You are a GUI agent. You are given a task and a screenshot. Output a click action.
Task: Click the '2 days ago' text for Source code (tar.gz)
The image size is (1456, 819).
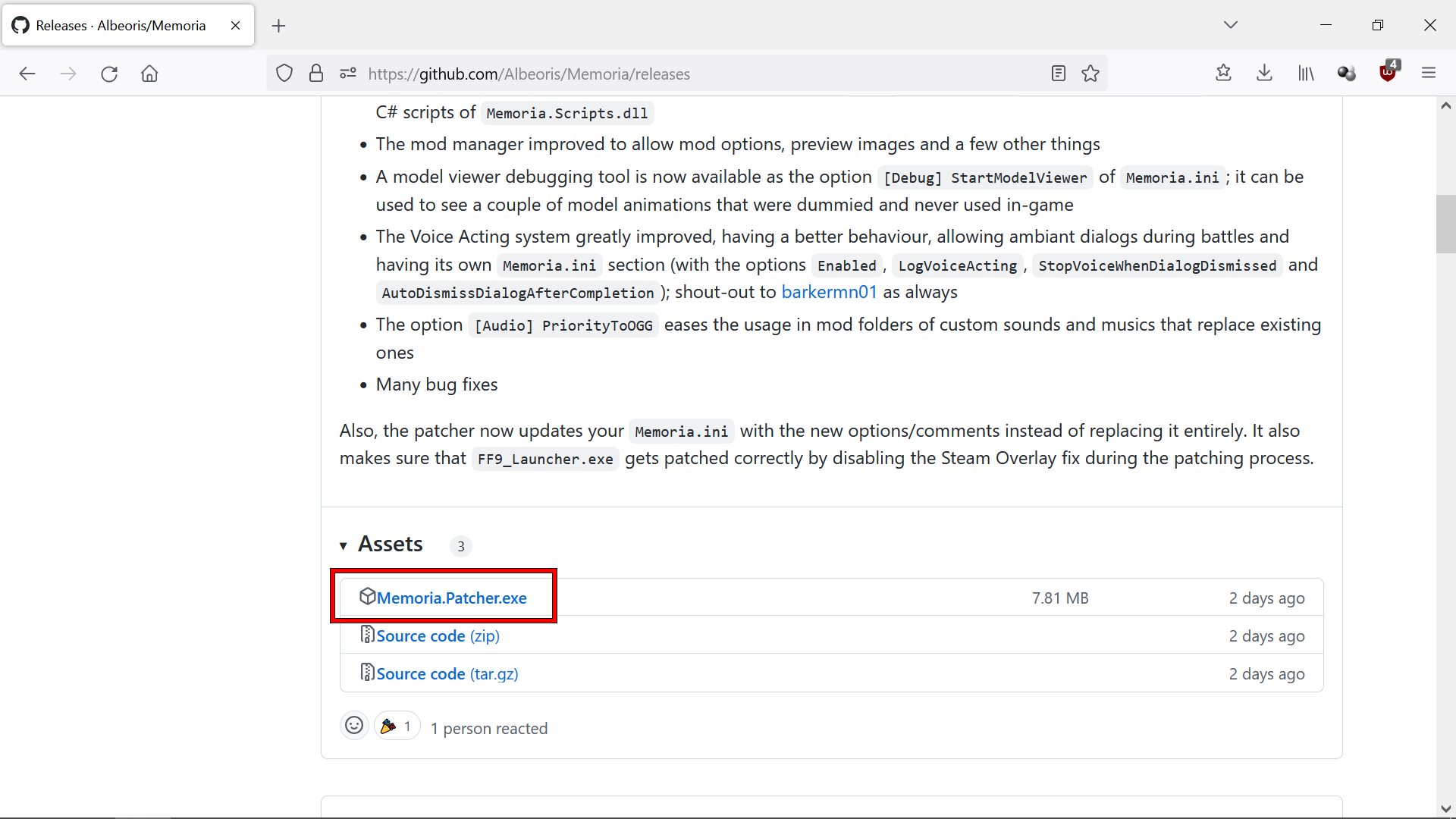pyautogui.click(x=1266, y=674)
